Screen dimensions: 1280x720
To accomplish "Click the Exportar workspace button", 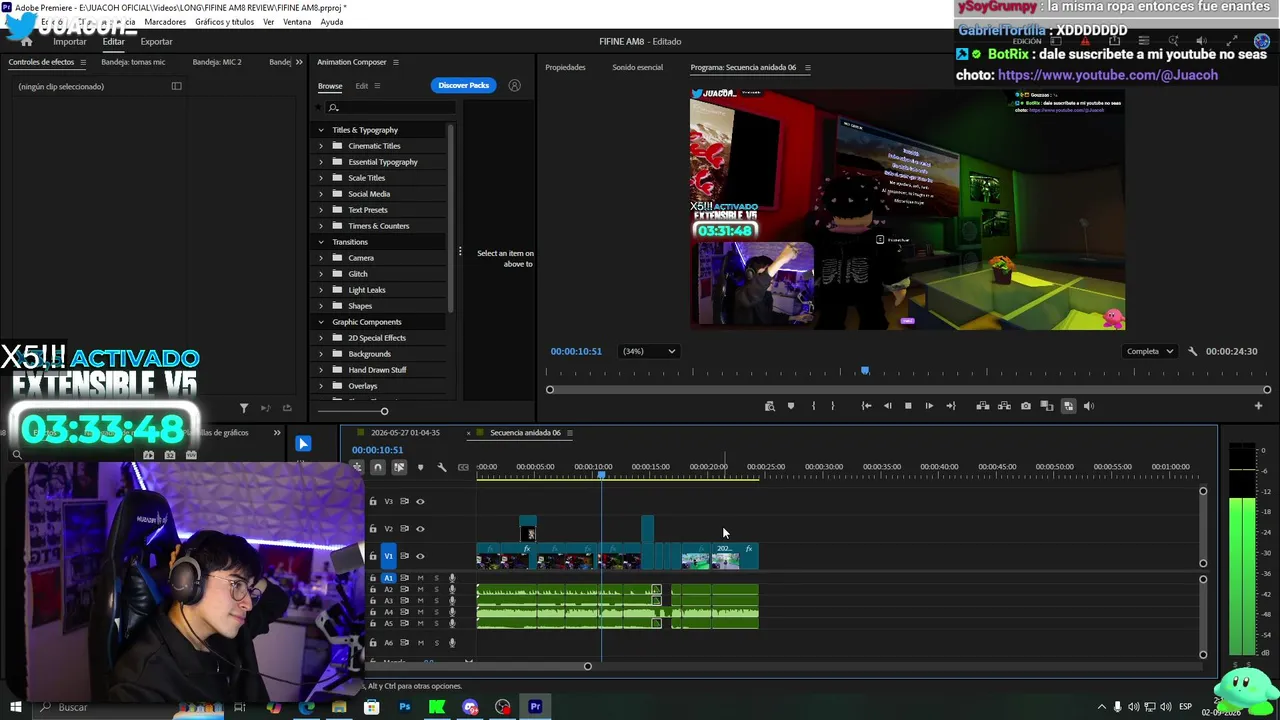I will [156, 42].
